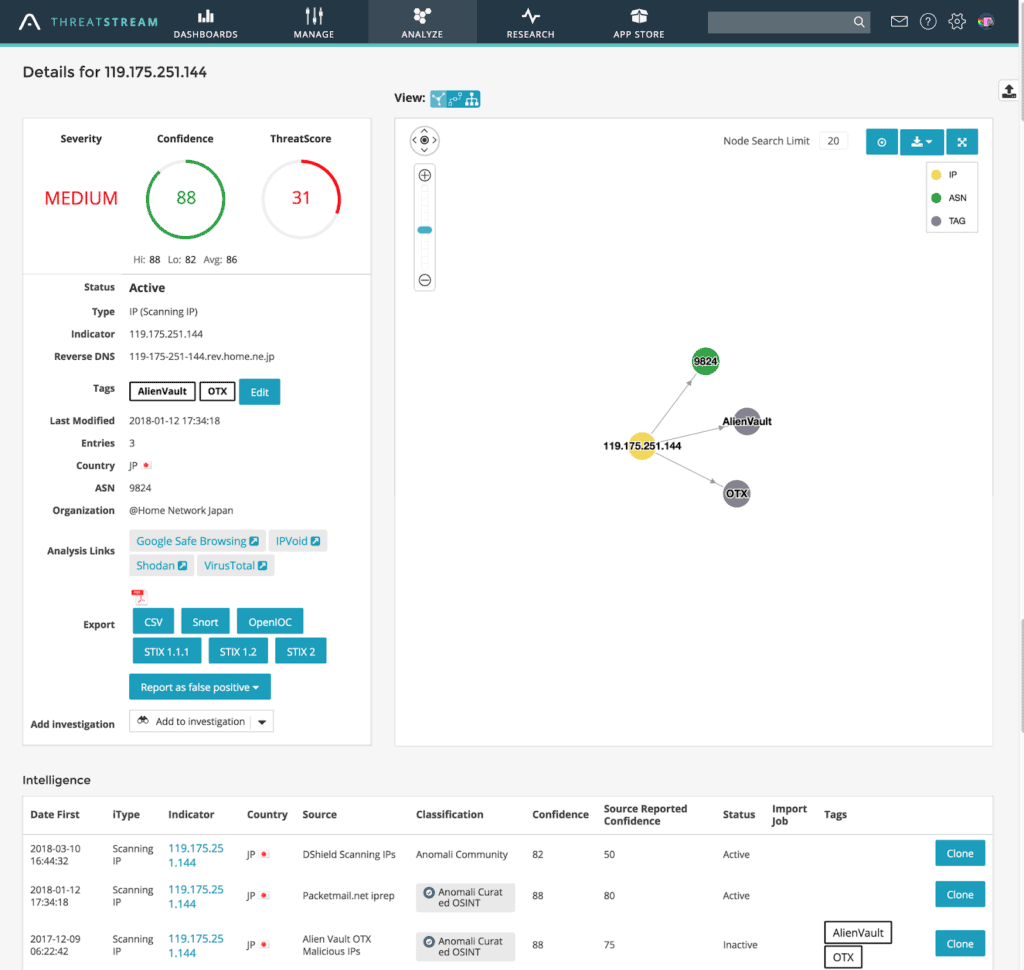Open the help question mark icon
This screenshot has height=970, width=1024.
pos(928,22)
